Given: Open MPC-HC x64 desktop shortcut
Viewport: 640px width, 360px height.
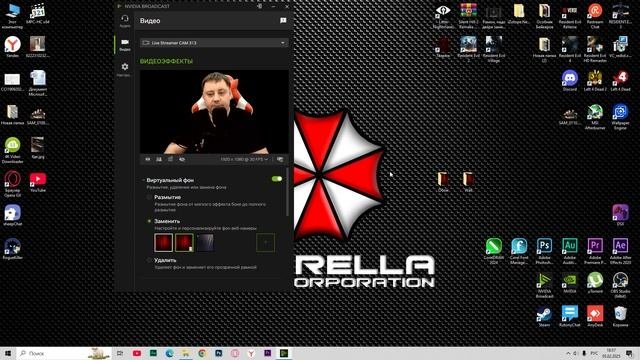Looking at the screenshot, I should [x=38, y=13].
